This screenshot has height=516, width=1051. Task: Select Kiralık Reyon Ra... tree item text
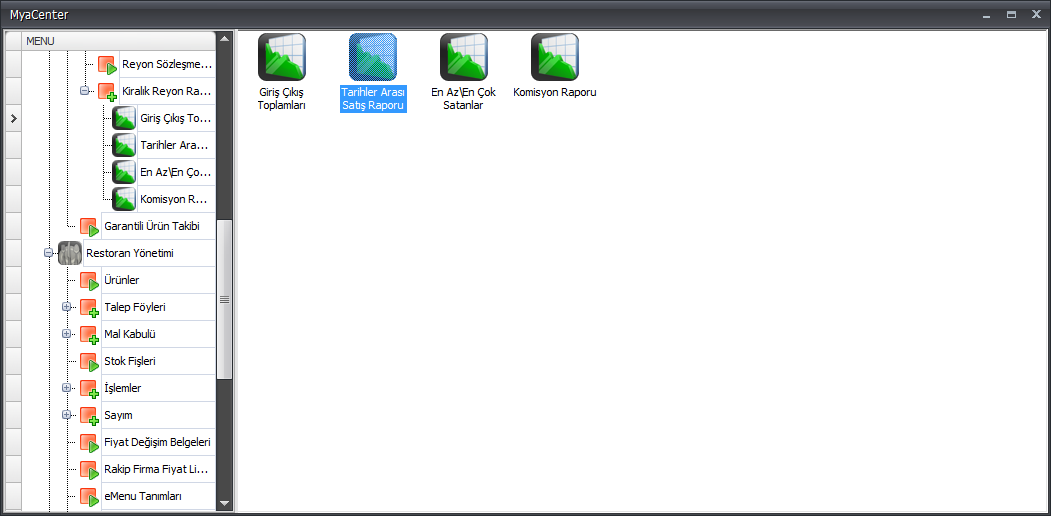(167, 92)
